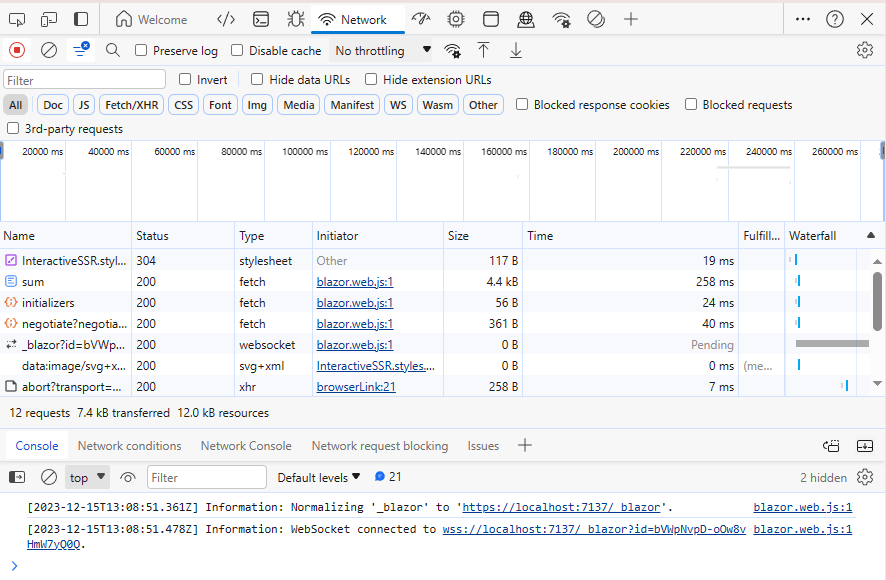Image resolution: width=886 pixels, height=580 pixels.
Task: Open the top JavaScript context dropdown
Action: tap(87, 478)
